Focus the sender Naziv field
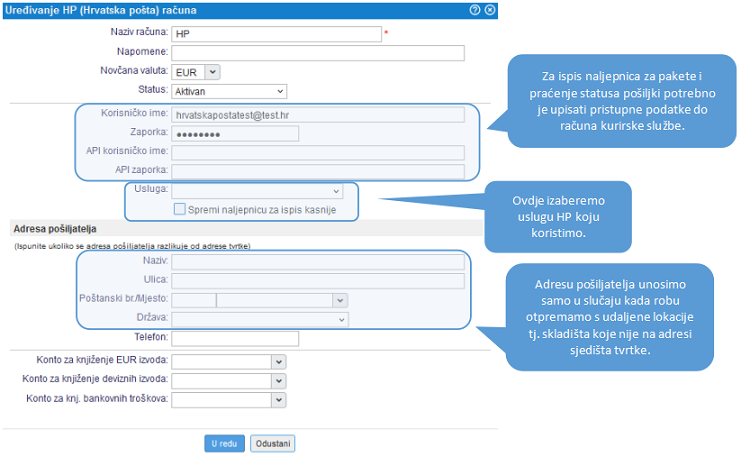 point(318,262)
